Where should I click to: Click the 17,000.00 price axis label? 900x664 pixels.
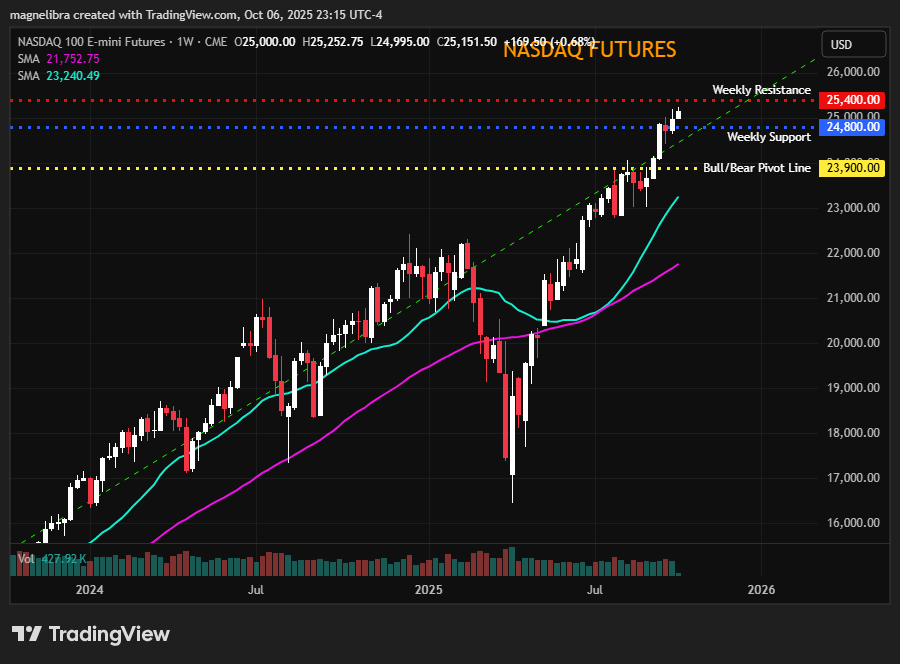(x=853, y=477)
